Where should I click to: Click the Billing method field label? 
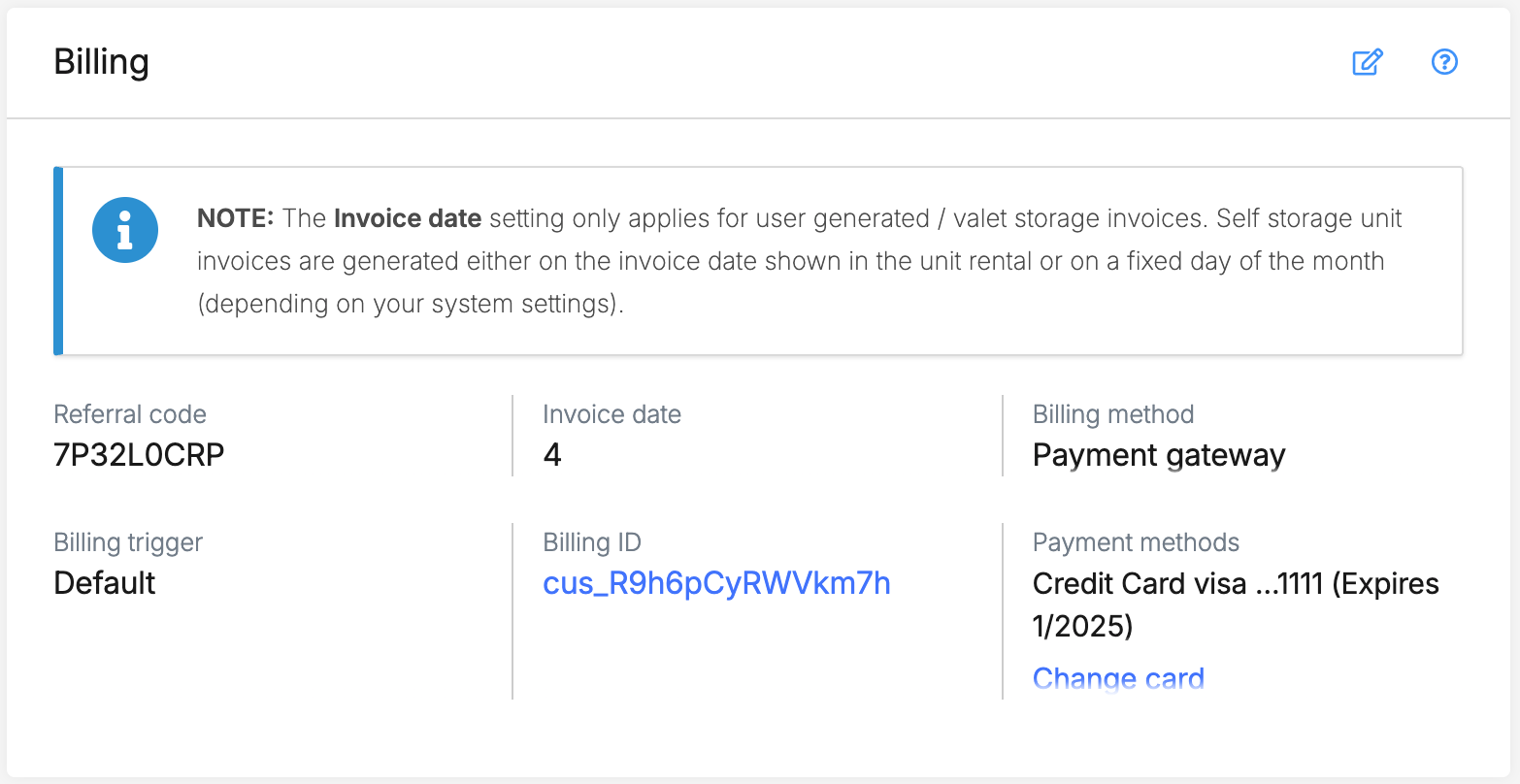click(1112, 414)
